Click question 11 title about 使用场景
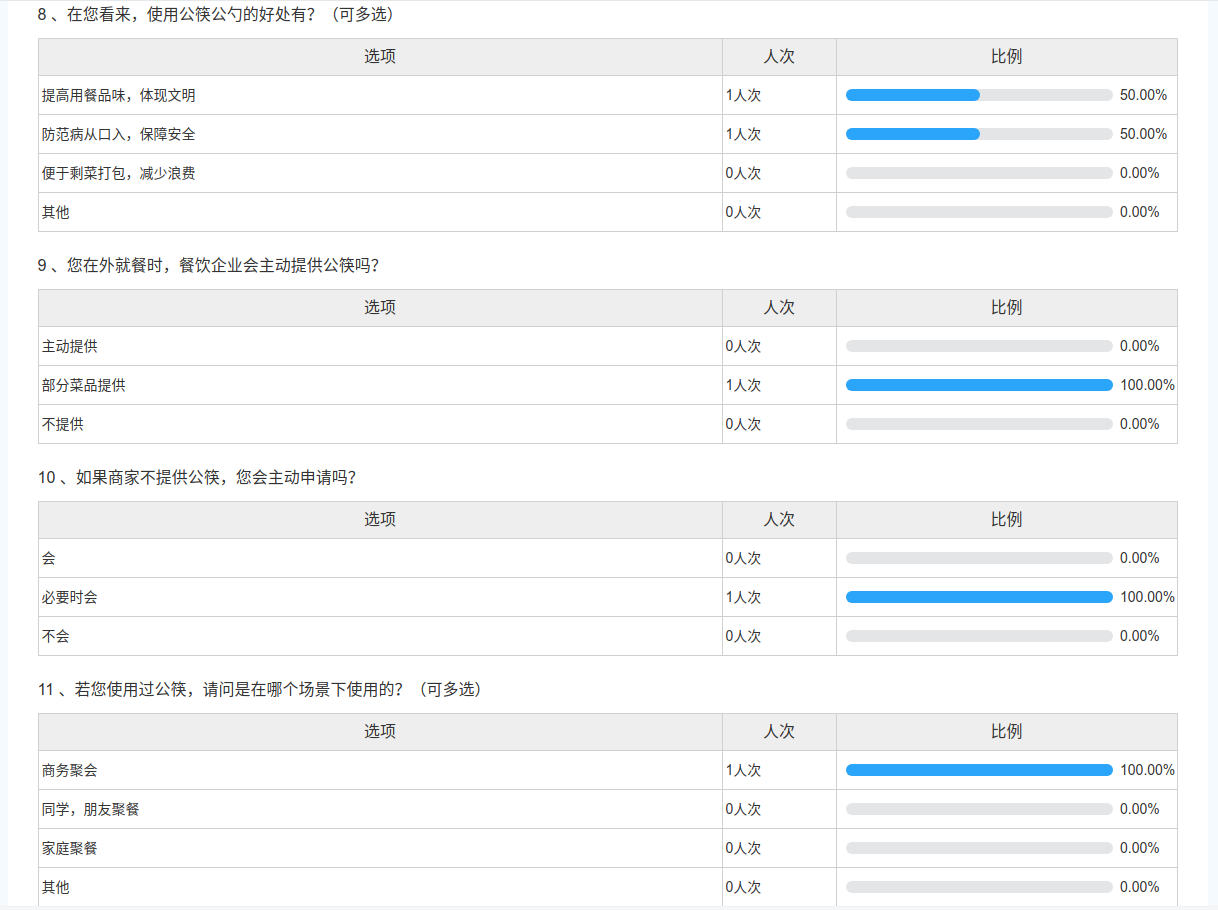The image size is (1218, 910). click(x=259, y=690)
